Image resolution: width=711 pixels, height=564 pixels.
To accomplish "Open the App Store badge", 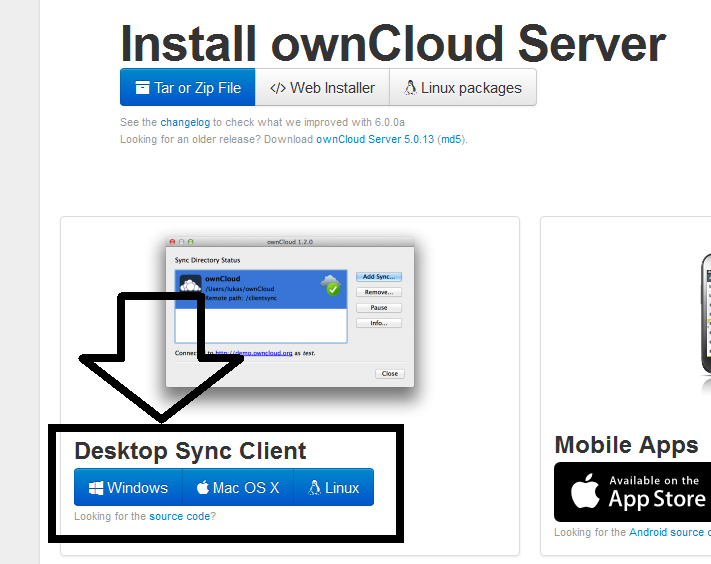I will 633,492.
